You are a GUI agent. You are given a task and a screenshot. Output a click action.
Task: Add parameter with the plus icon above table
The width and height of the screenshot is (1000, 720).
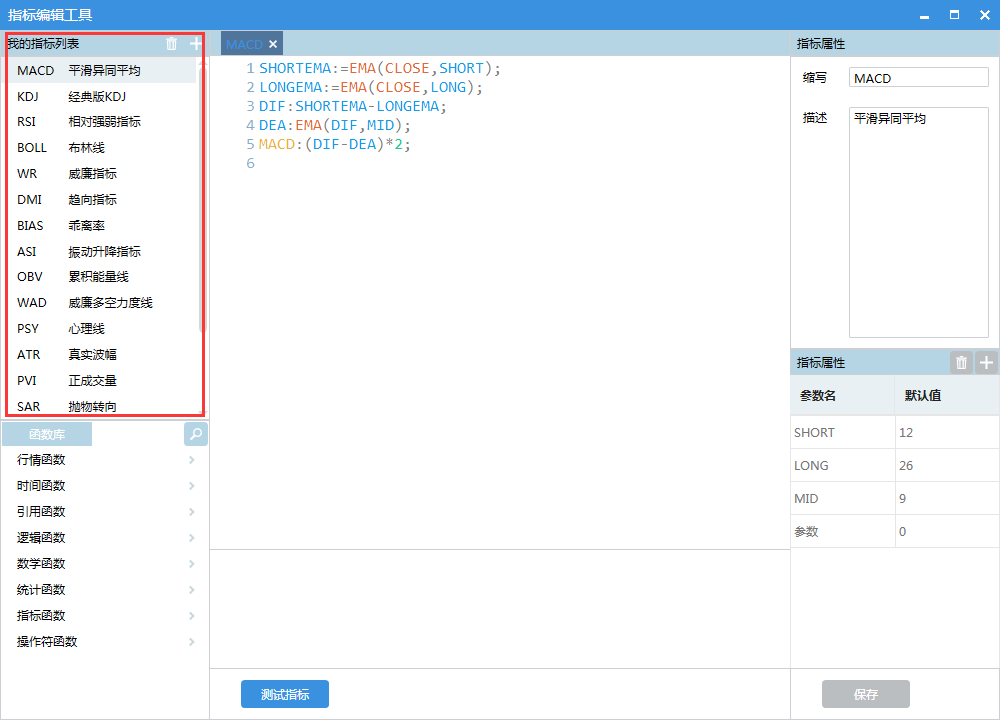(986, 363)
